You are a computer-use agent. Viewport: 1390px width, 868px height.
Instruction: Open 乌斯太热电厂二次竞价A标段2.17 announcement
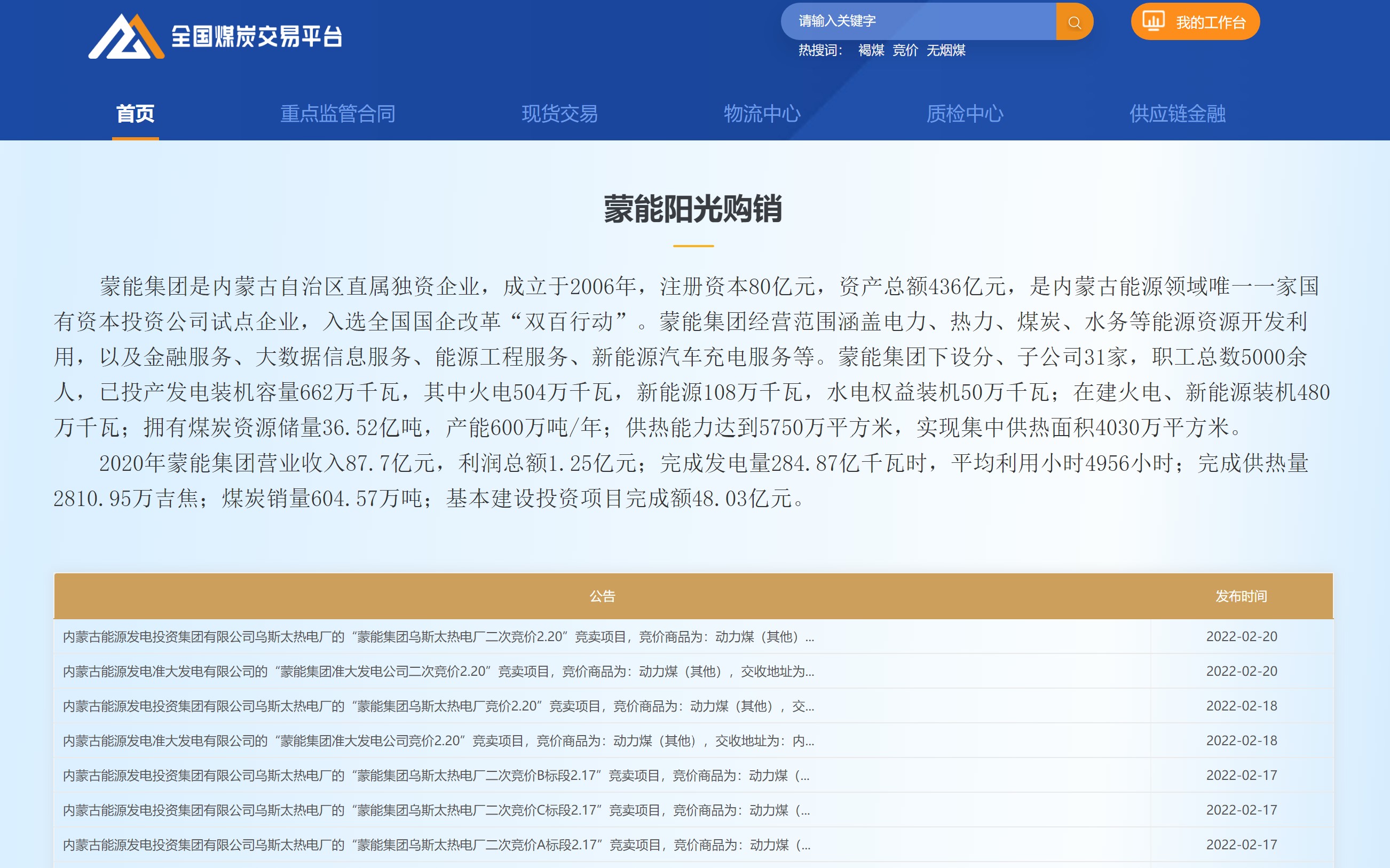pyautogui.click(x=436, y=845)
